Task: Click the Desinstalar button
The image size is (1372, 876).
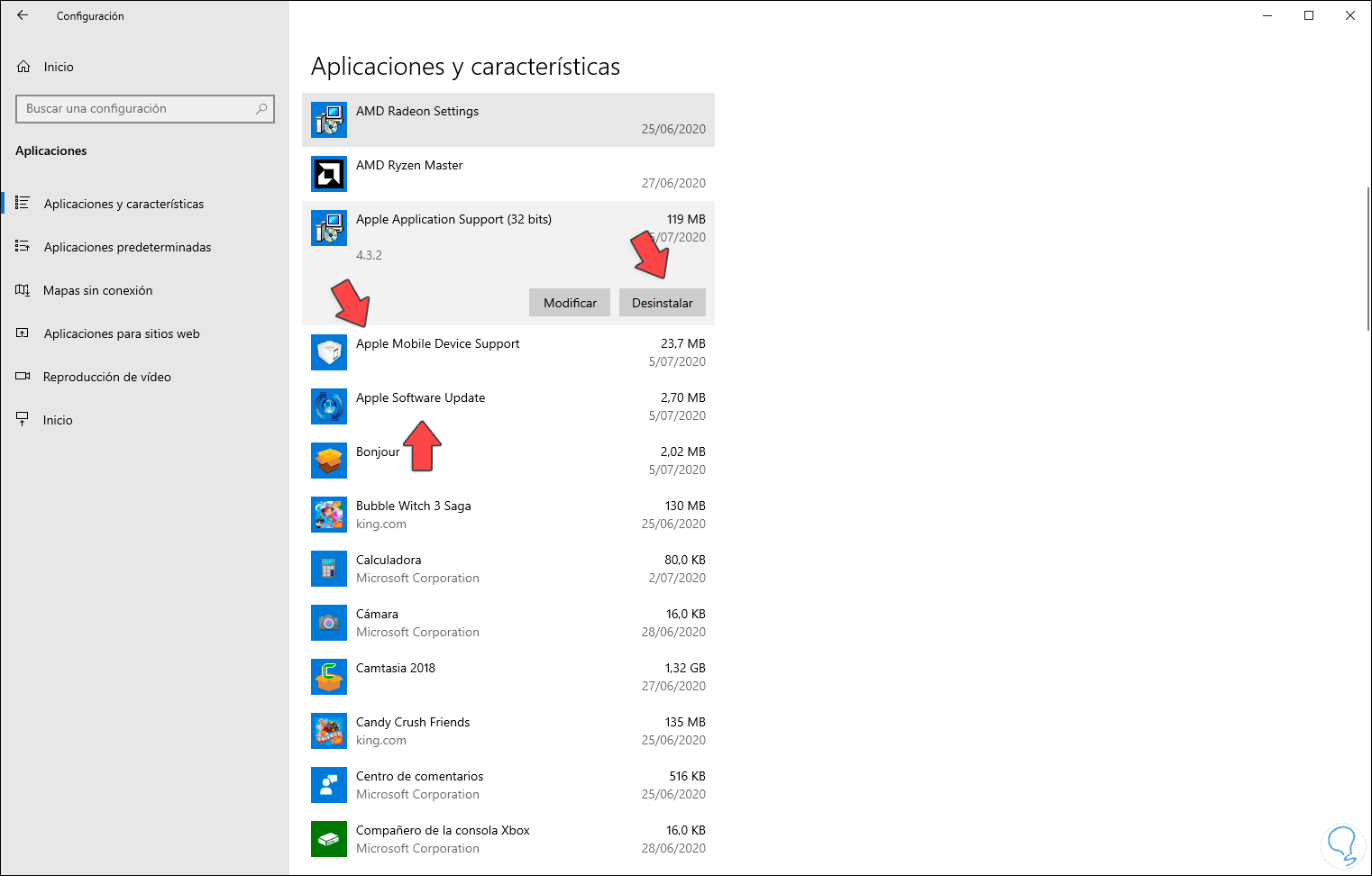Action: (663, 303)
